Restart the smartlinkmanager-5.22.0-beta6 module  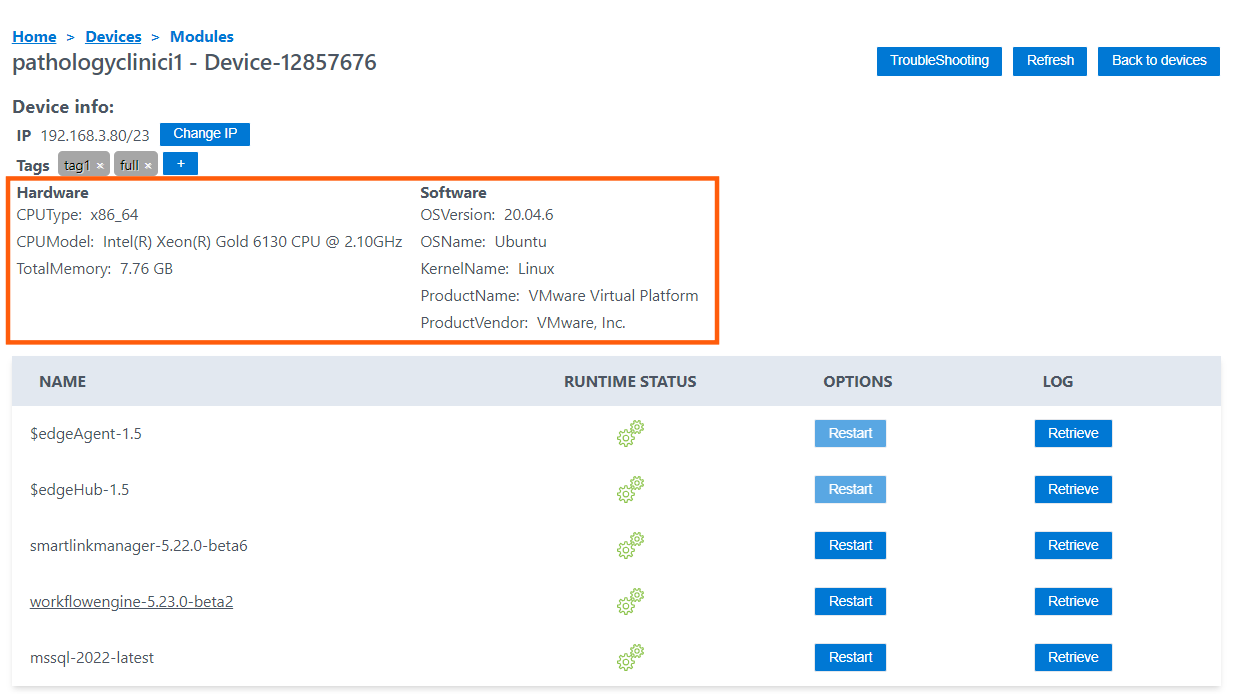coord(850,546)
